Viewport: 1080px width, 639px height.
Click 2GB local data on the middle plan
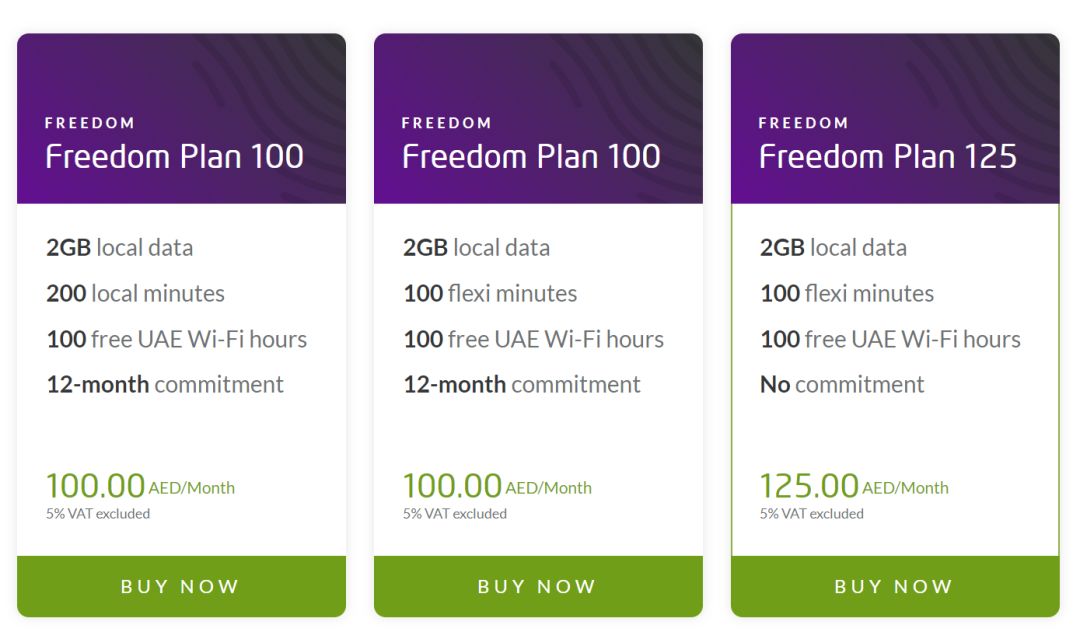click(476, 247)
